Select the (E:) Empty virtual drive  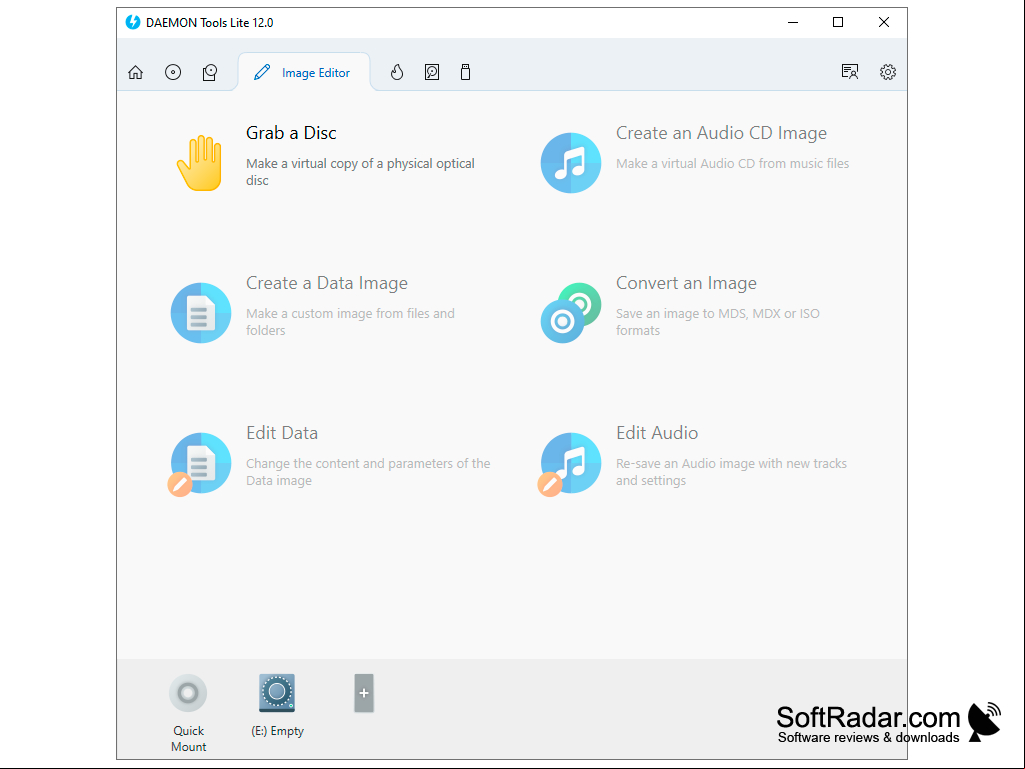[277, 692]
